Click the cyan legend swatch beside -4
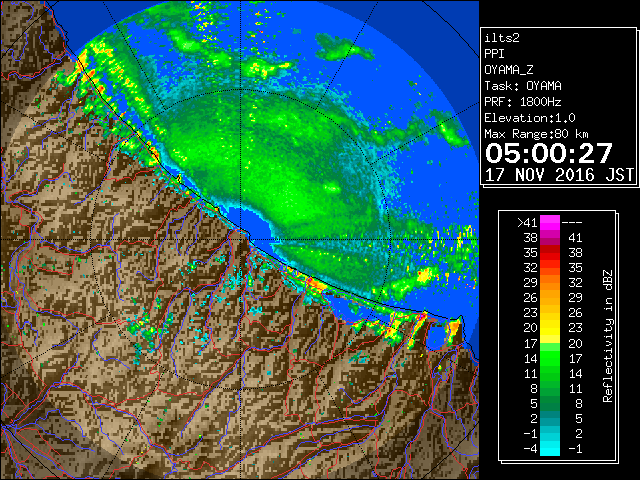640x480 pixels. click(x=550, y=448)
